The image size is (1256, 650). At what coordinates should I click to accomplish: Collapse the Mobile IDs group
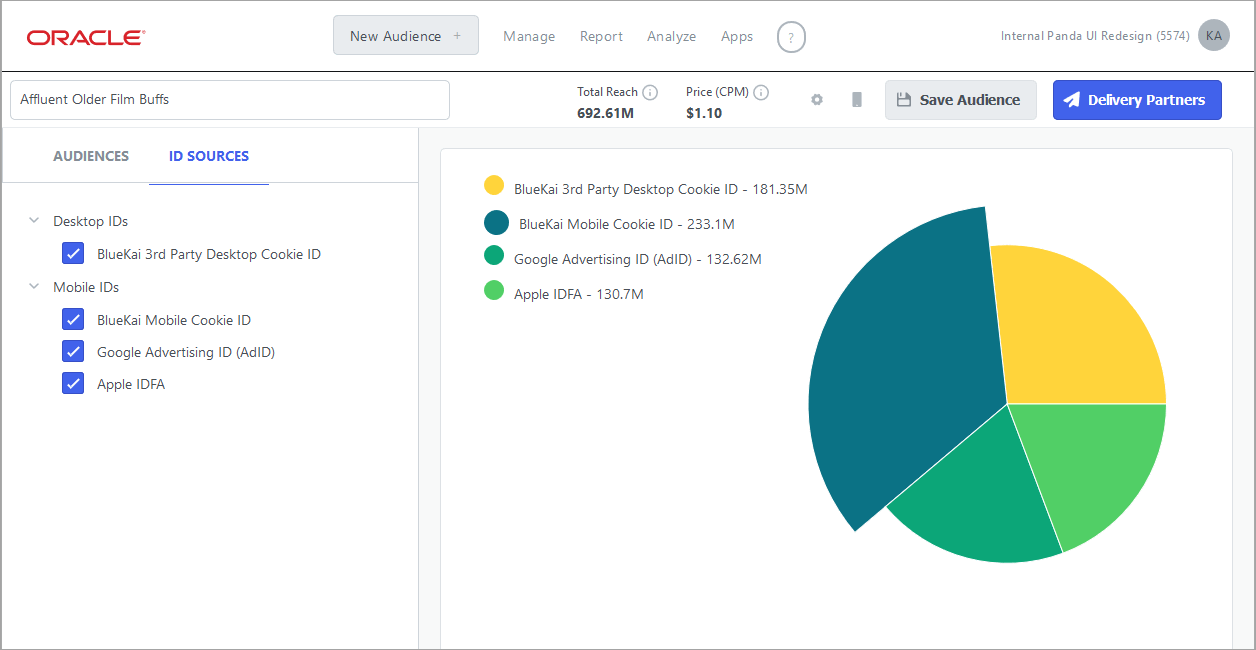[x=34, y=287]
